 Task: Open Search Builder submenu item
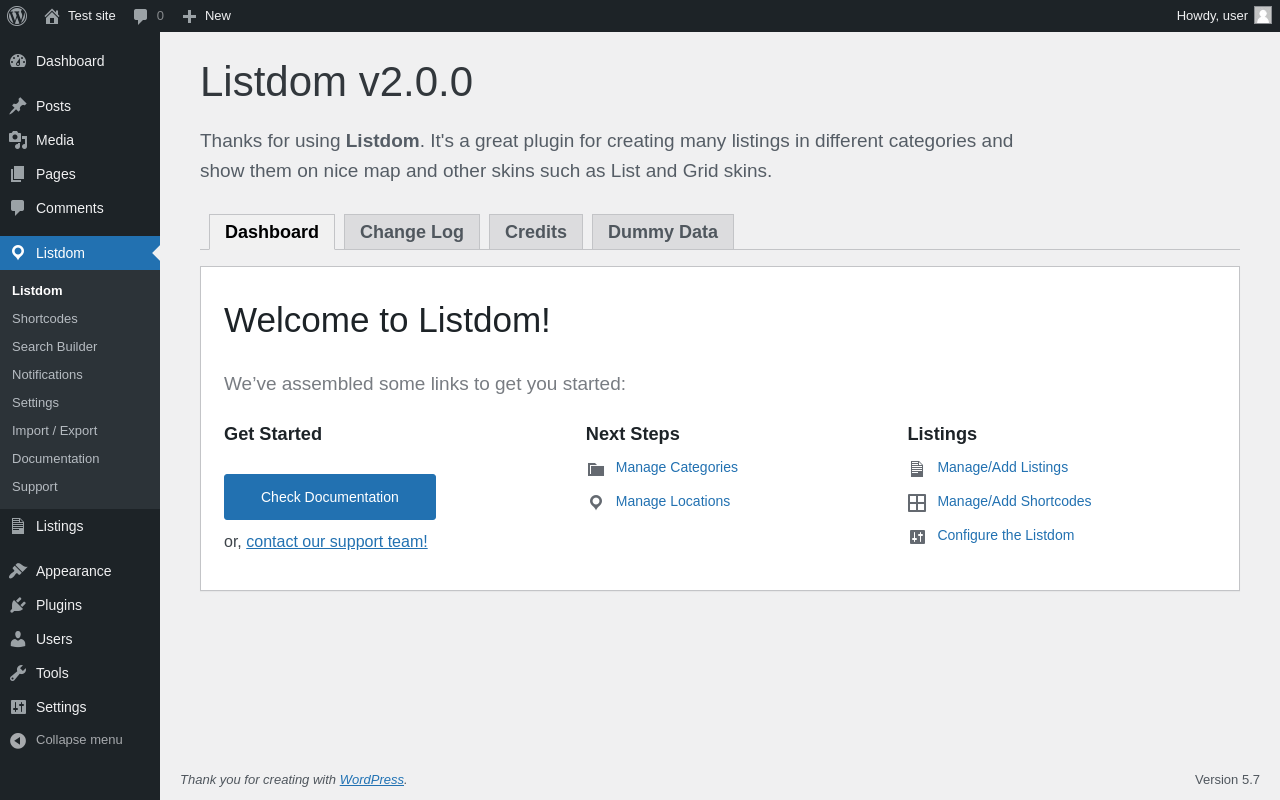coord(55,347)
